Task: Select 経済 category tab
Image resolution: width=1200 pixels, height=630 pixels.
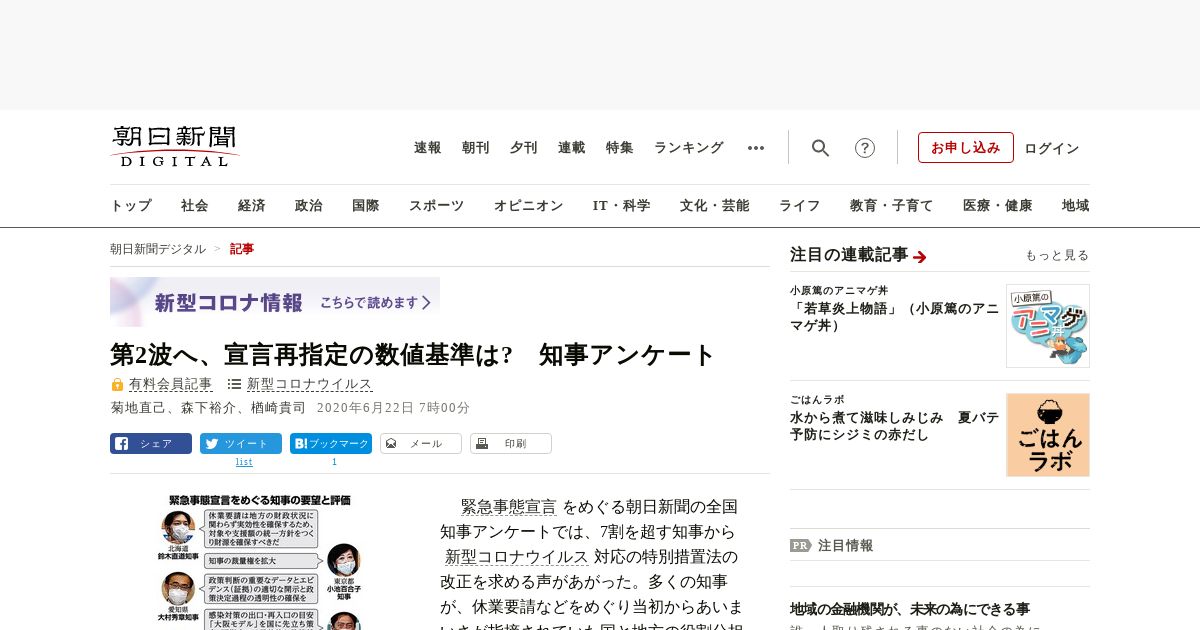Action: pyautogui.click(x=252, y=206)
